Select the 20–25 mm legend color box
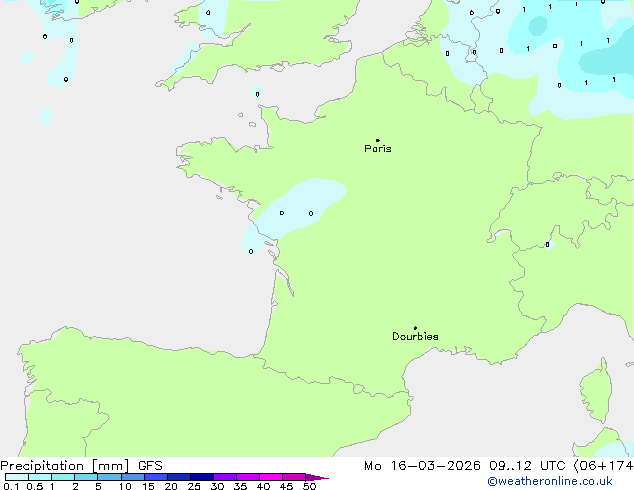 178,477
